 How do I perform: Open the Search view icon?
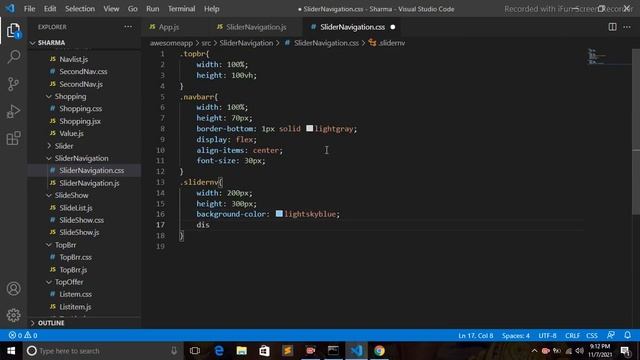point(13,57)
